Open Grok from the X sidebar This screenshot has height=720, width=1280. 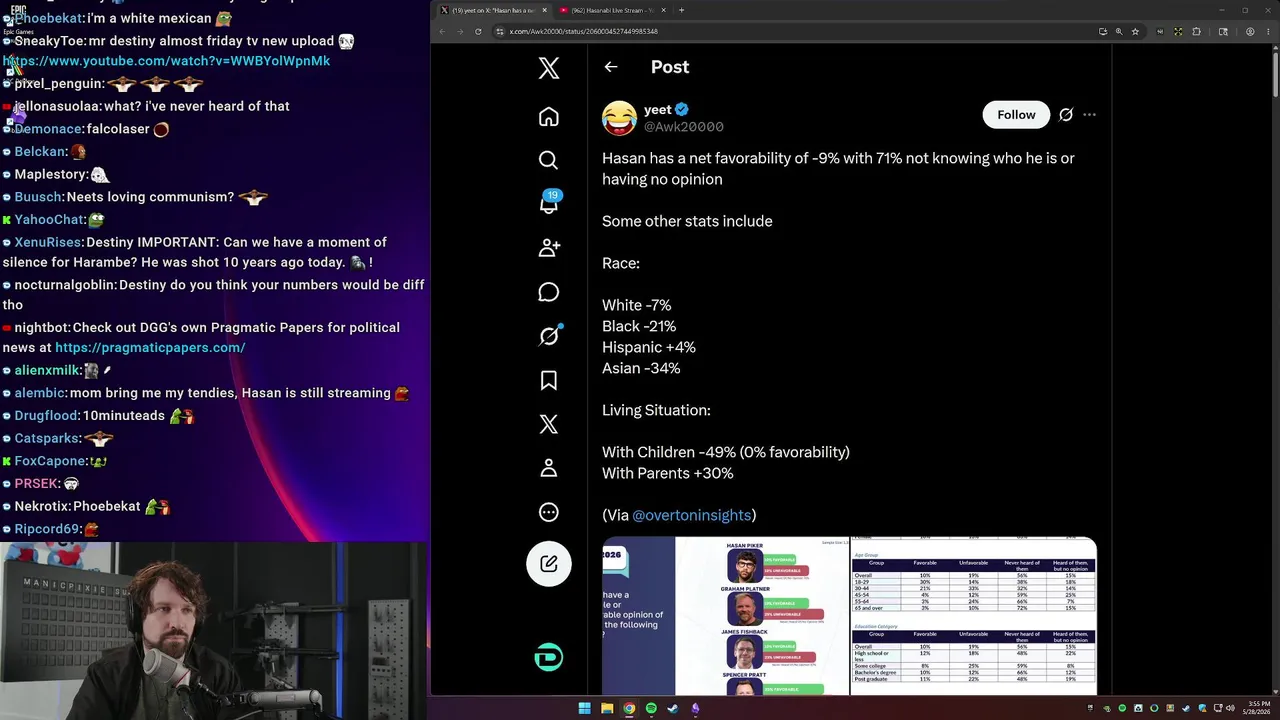click(549, 336)
